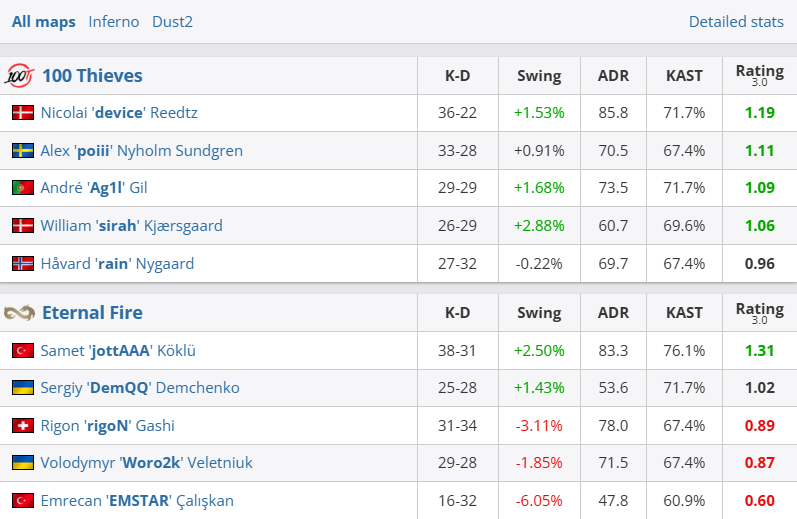Switch to the Dust2 map tab
The image size is (797, 519).
(x=173, y=22)
